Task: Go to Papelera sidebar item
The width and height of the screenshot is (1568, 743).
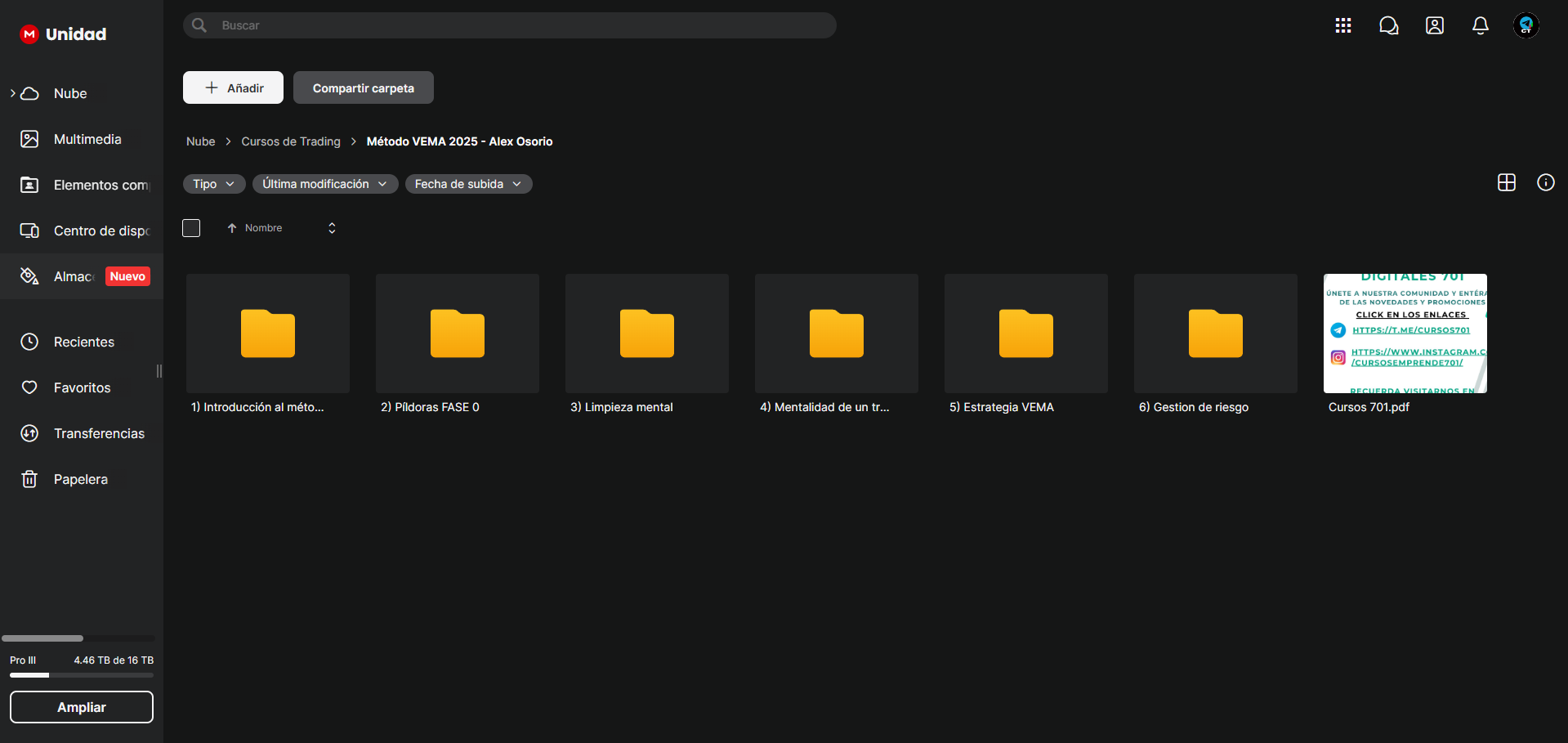Action: point(82,479)
